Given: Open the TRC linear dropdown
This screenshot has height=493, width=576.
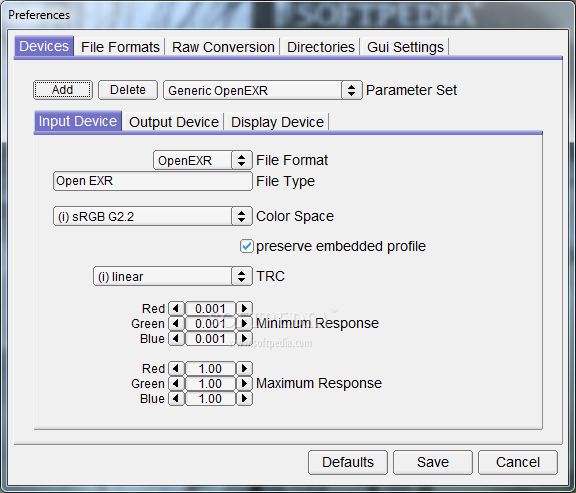Looking at the screenshot, I should coord(173,276).
